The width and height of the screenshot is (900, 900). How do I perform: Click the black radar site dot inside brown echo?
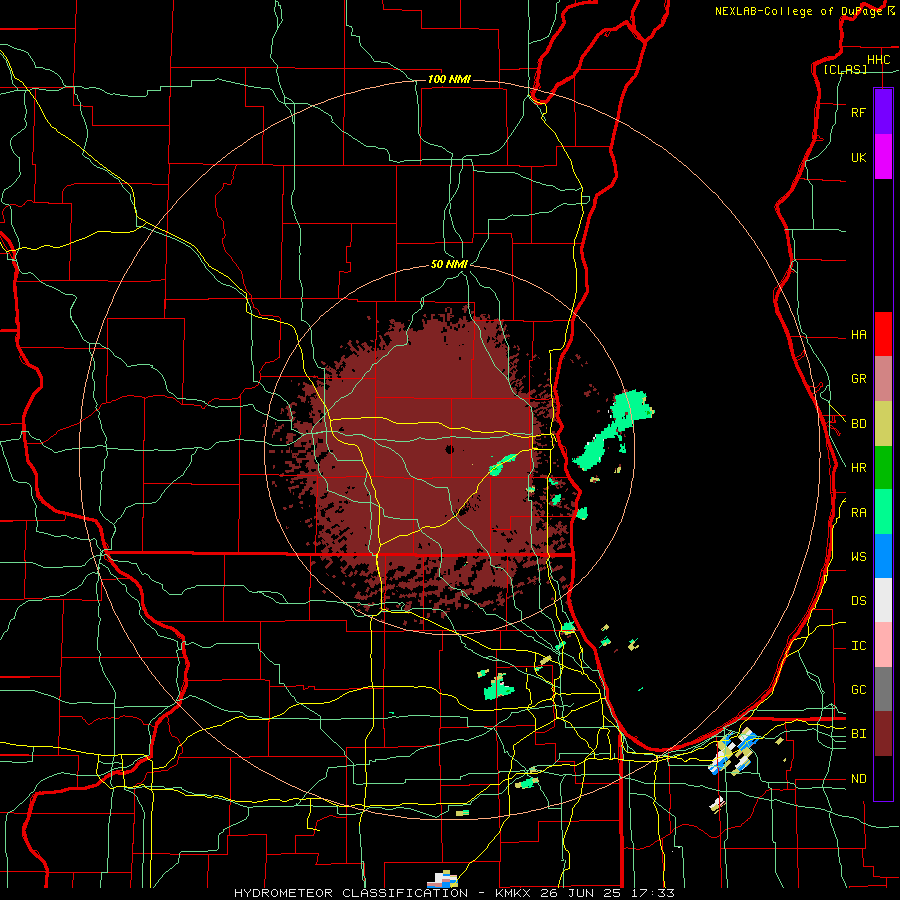point(449,449)
